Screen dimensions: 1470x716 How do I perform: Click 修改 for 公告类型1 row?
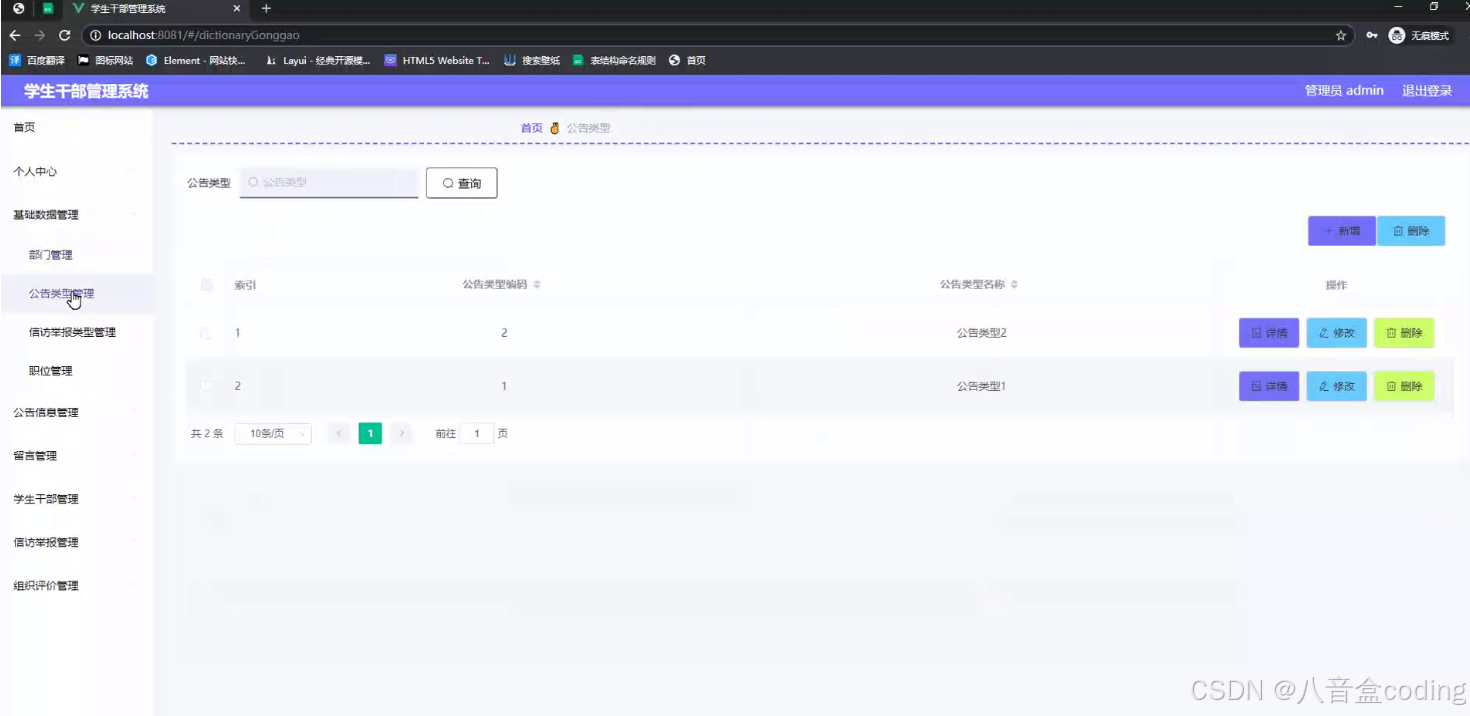click(x=1336, y=386)
